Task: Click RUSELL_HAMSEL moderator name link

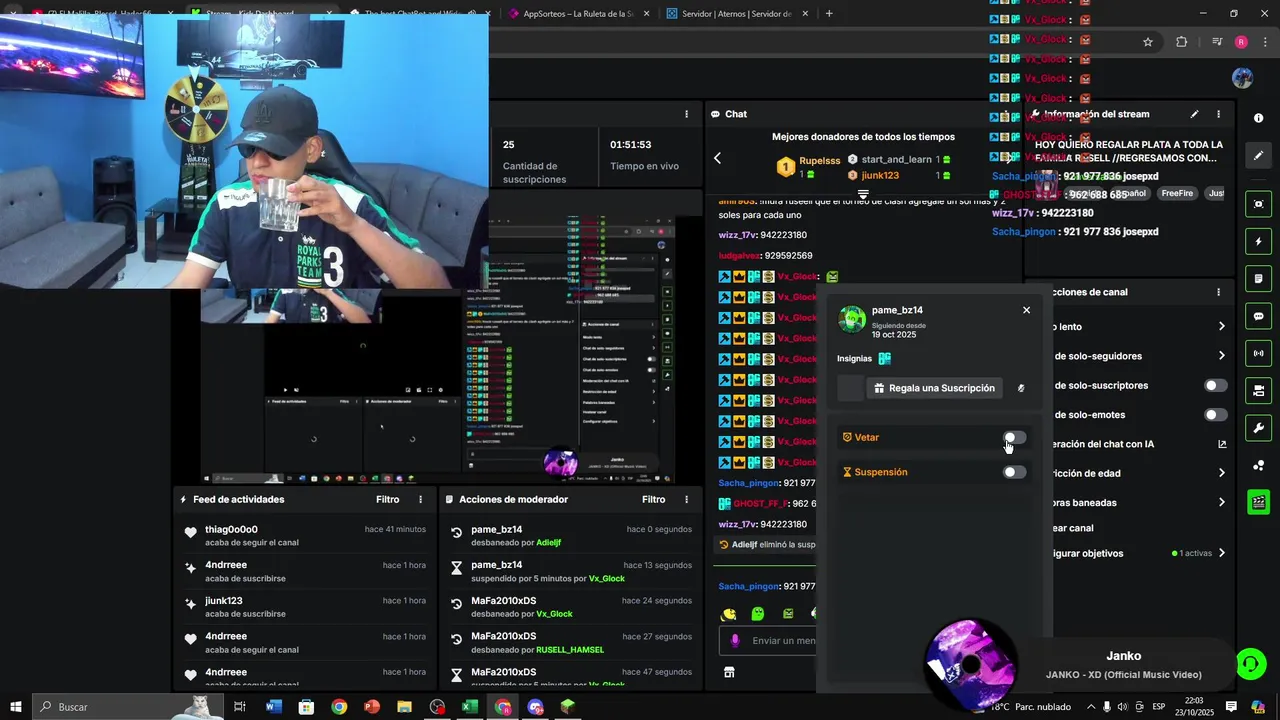Action: 570,650
